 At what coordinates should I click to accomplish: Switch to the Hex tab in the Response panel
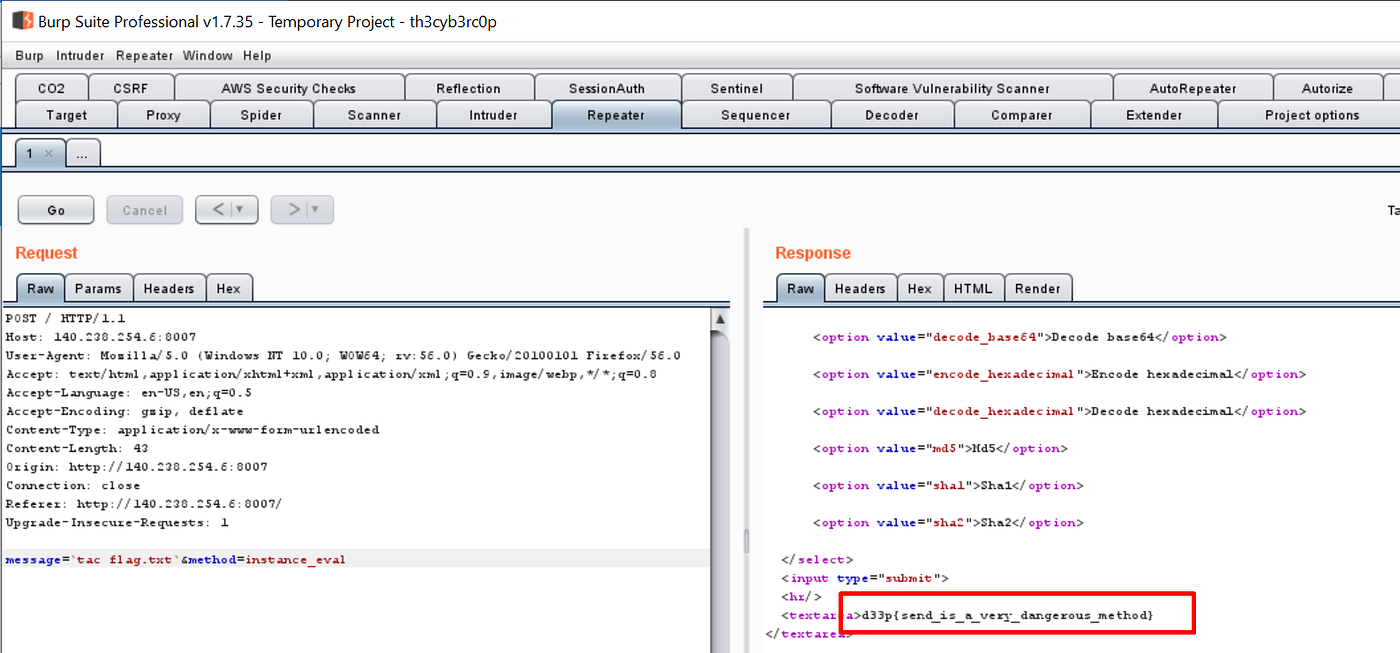click(x=919, y=287)
